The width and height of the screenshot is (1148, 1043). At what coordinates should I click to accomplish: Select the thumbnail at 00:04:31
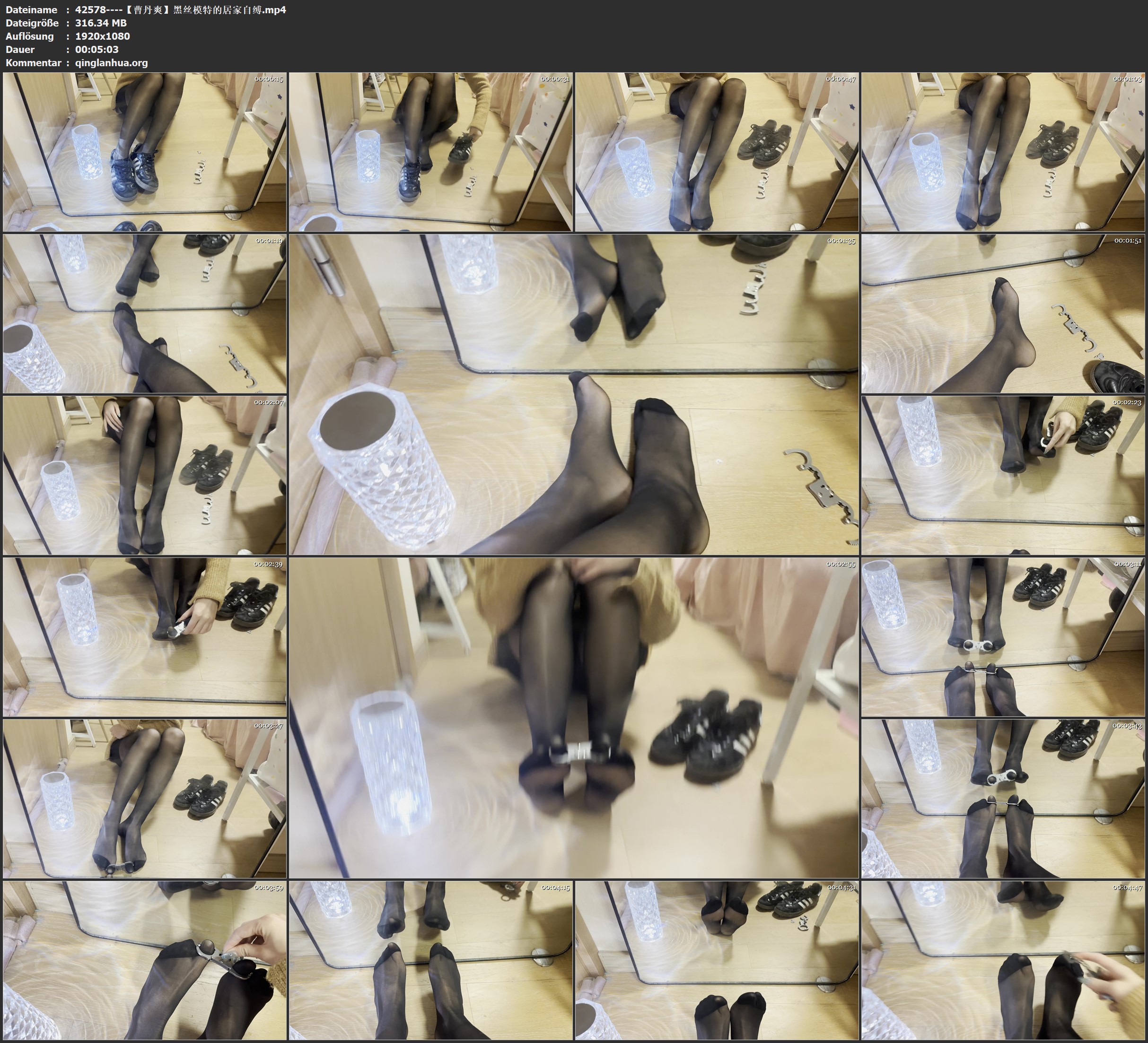716,960
